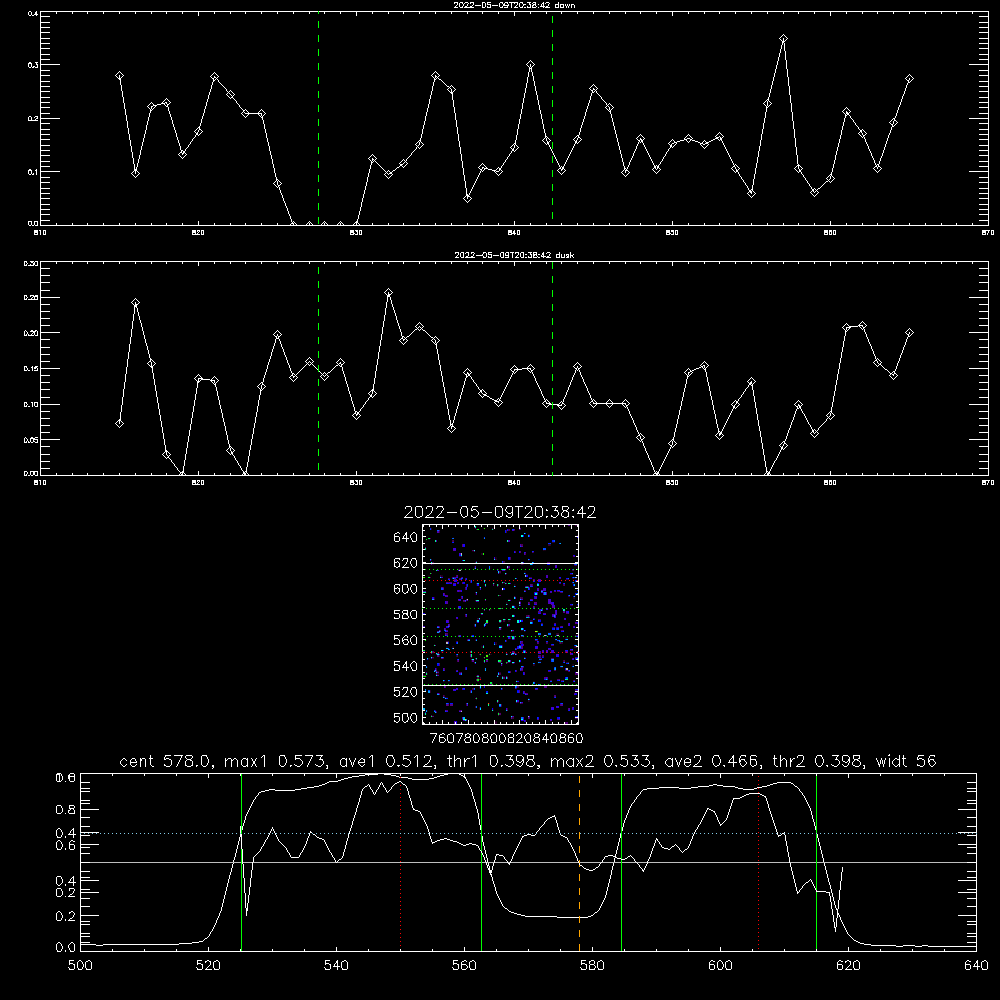This screenshot has height=1000, width=1000.
Task: Click the '820' label on the dawn plot x-axis
Action: tap(198, 233)
